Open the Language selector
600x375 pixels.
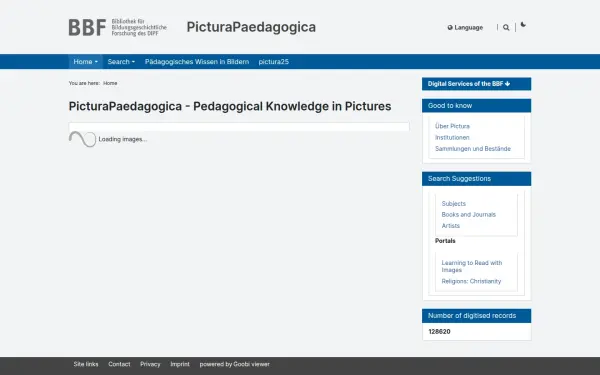coord(465,28)
